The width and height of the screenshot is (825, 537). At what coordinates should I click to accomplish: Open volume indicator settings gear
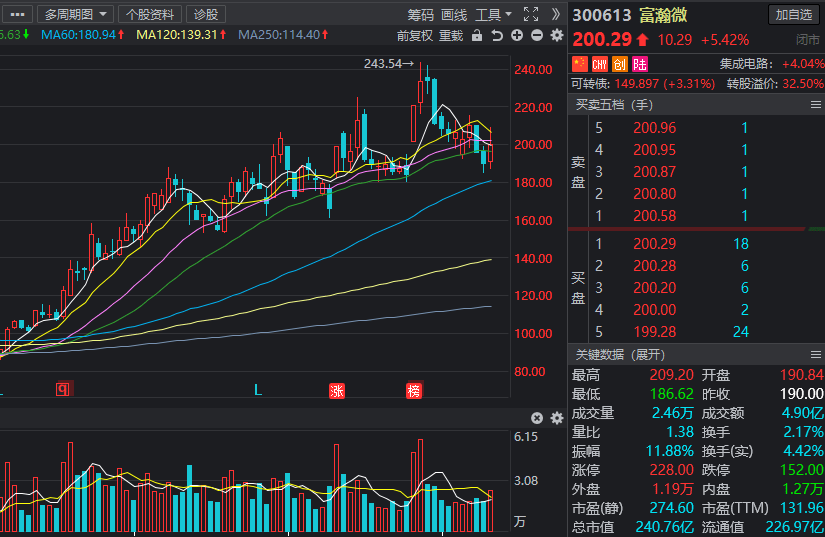click(x=557, y=418)
